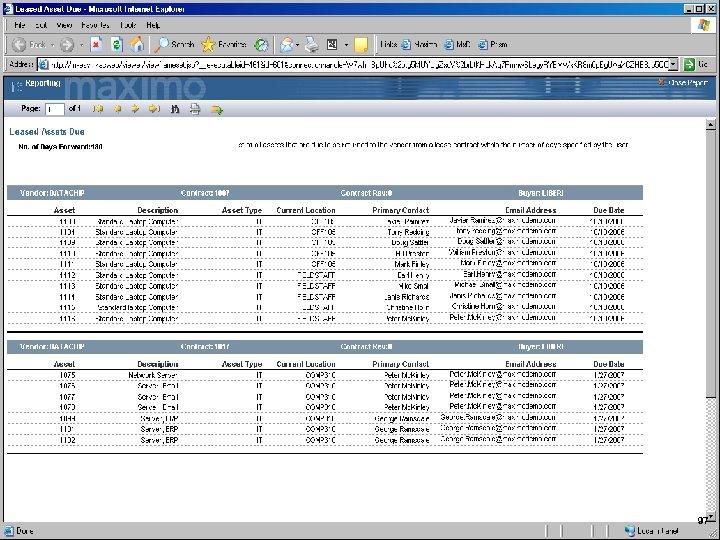Click asset number 1112 in the first table
The width and height of the screenshot is (720, 540).
[68, 275]
